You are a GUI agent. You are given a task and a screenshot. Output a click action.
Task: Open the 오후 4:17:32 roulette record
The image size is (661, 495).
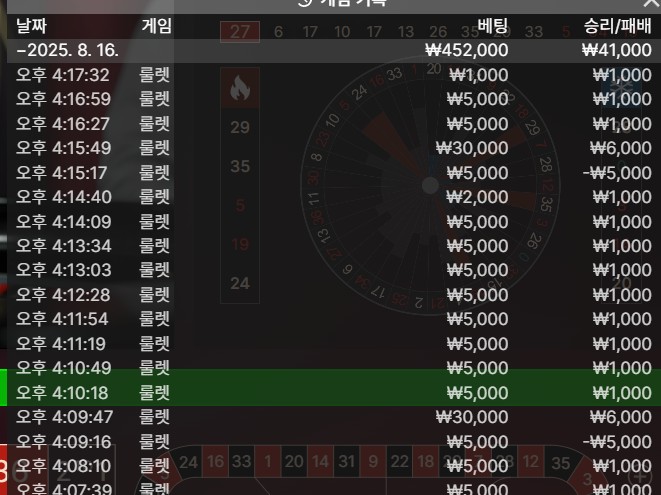333,75
